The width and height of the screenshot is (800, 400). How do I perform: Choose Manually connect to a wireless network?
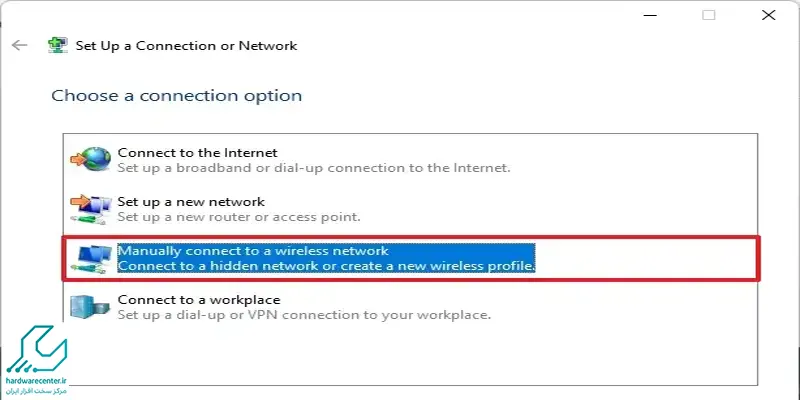tap(410, 258)
